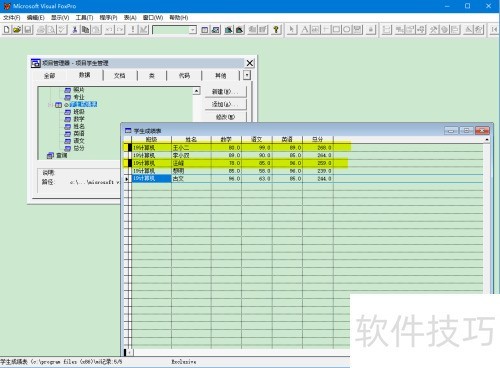Click the project tree scroll up arrow
The image size is (500, 368).
pyautogui.click(x=196, y=91)
